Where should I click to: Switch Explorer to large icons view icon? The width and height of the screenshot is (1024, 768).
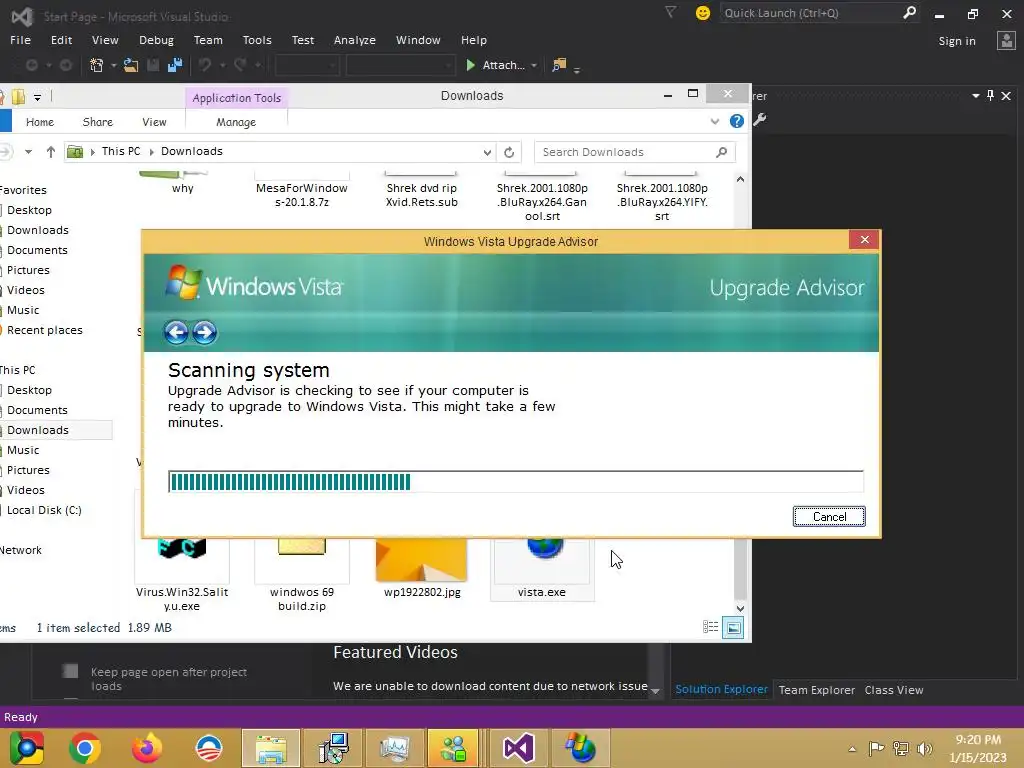(x=733, y=628)
